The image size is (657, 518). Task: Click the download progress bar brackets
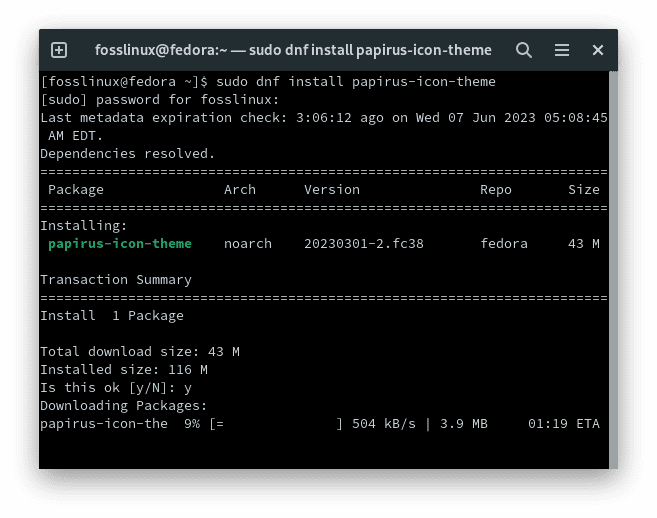[x=276, y=424]
